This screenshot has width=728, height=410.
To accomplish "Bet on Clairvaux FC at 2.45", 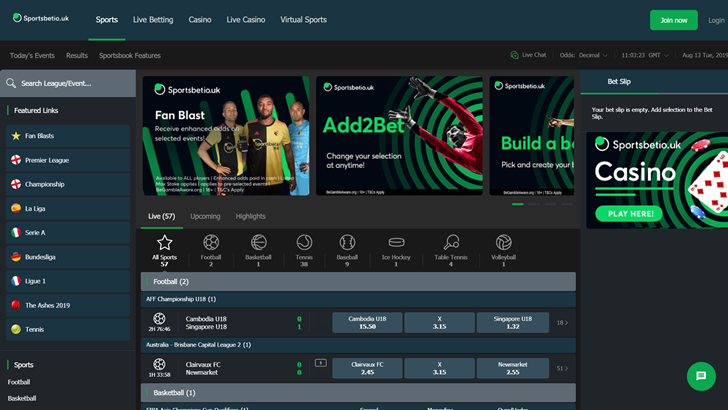I will click(367, 368).
